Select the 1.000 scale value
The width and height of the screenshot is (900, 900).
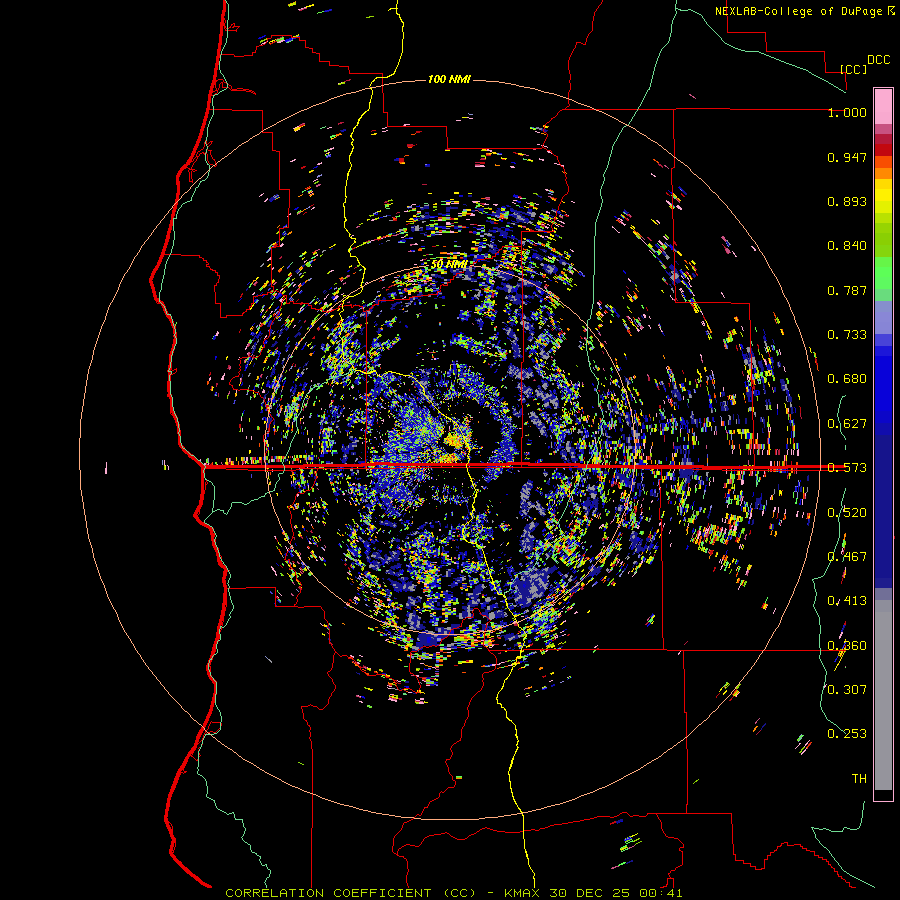coord(847,112)
